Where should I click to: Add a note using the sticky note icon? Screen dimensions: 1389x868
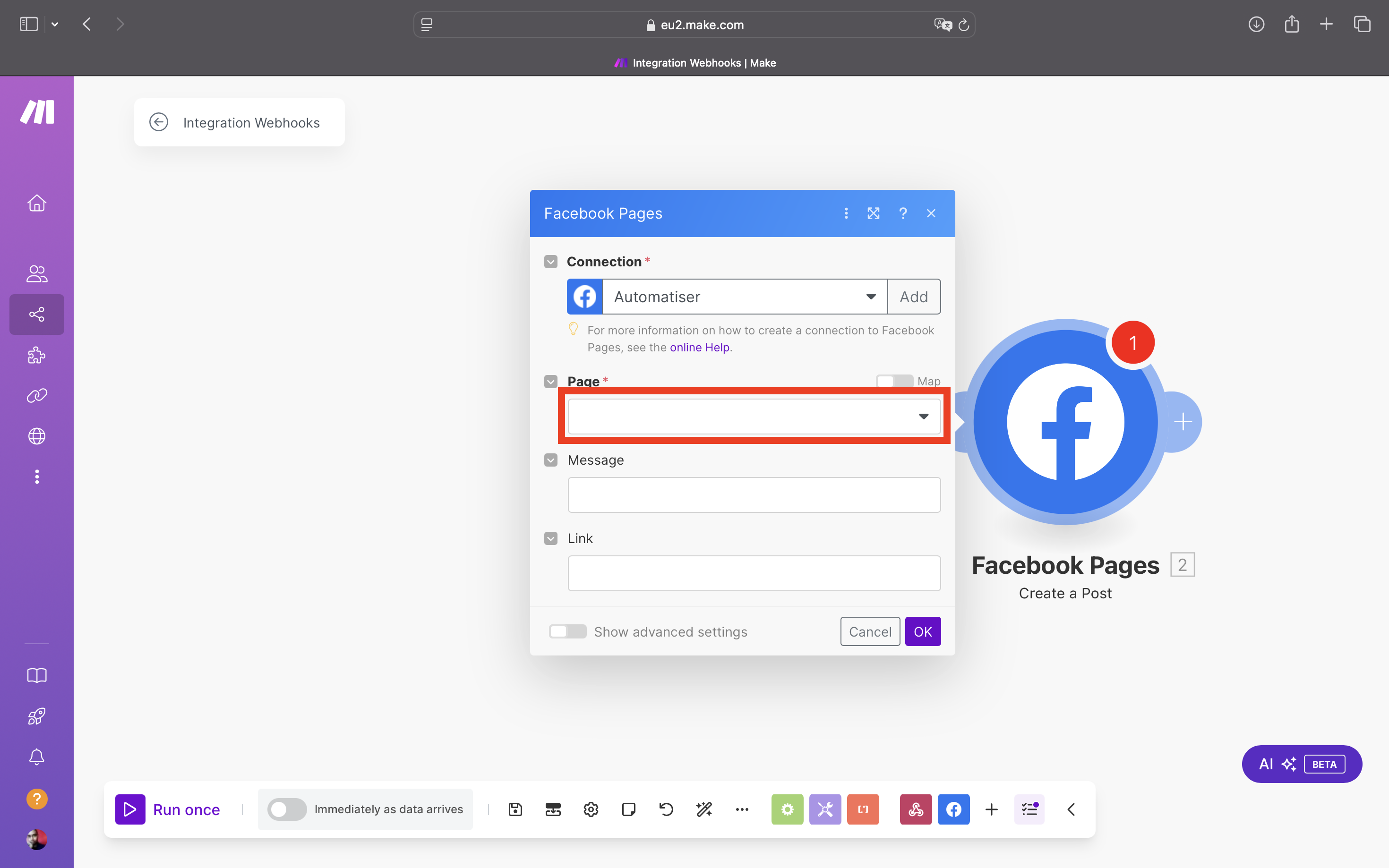tap(628, 809)
